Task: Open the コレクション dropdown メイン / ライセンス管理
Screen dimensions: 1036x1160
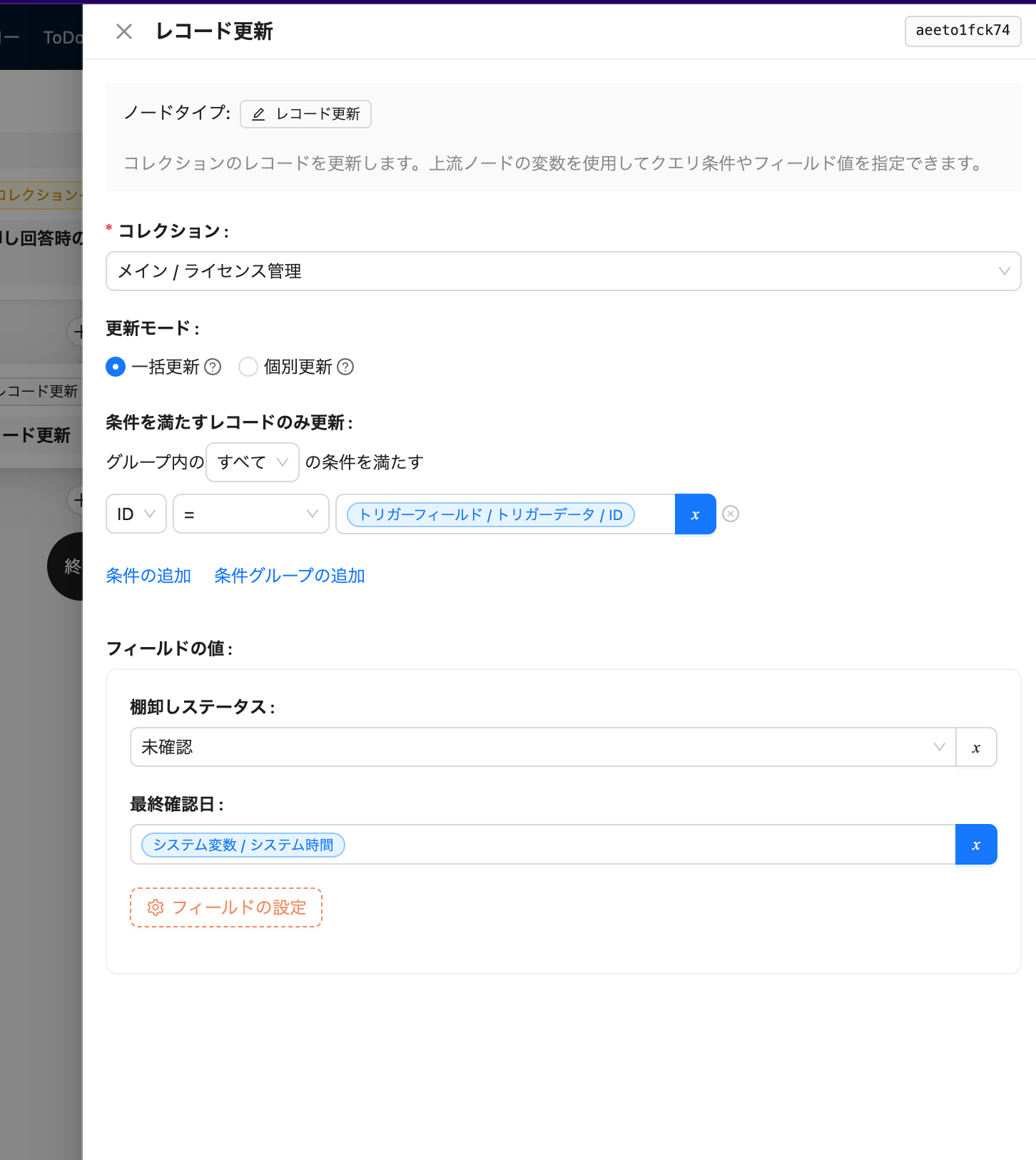Action: click(x=563, y=271)
